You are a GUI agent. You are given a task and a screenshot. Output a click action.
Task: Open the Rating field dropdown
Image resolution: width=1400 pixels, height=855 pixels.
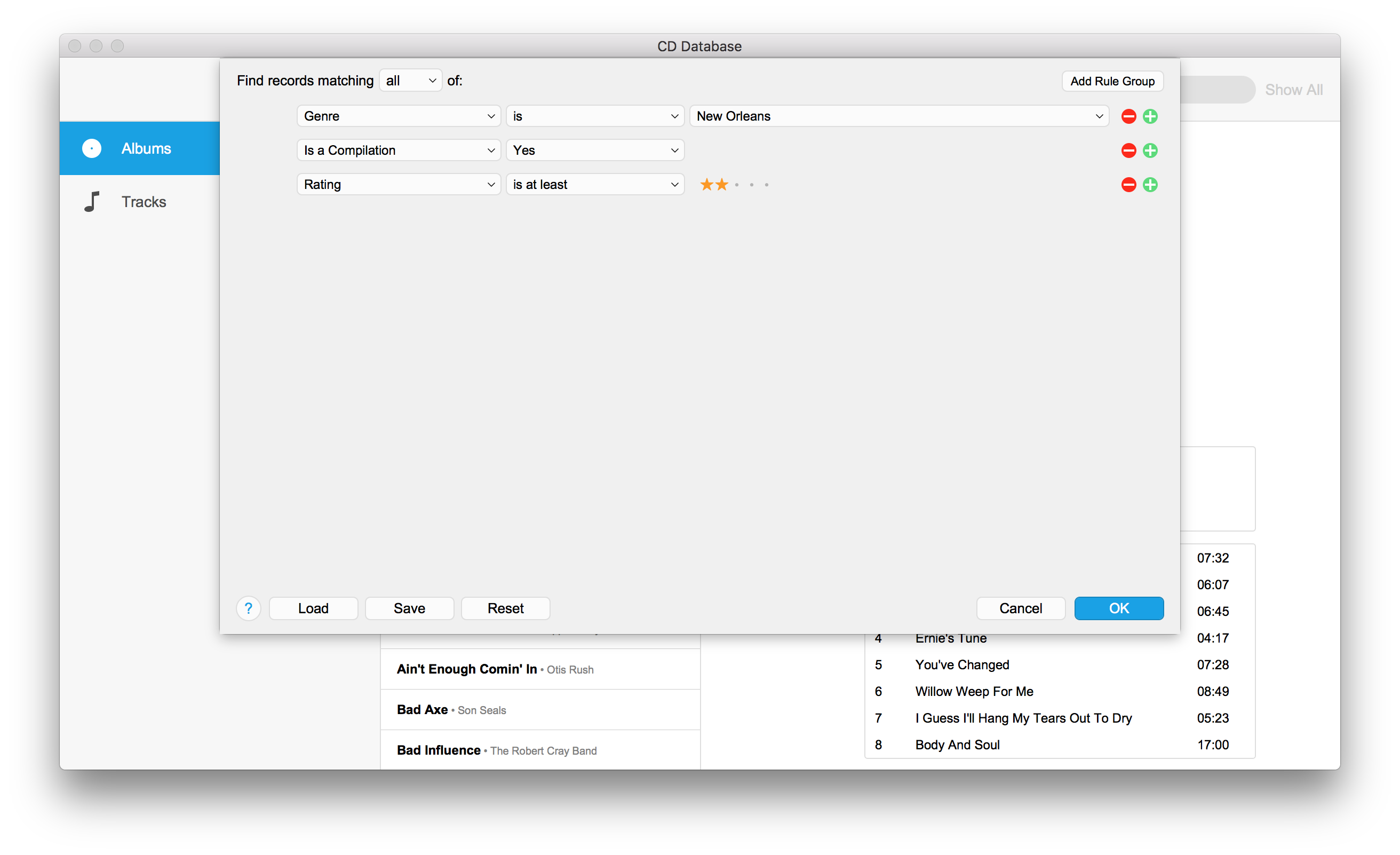click(399, 184)
